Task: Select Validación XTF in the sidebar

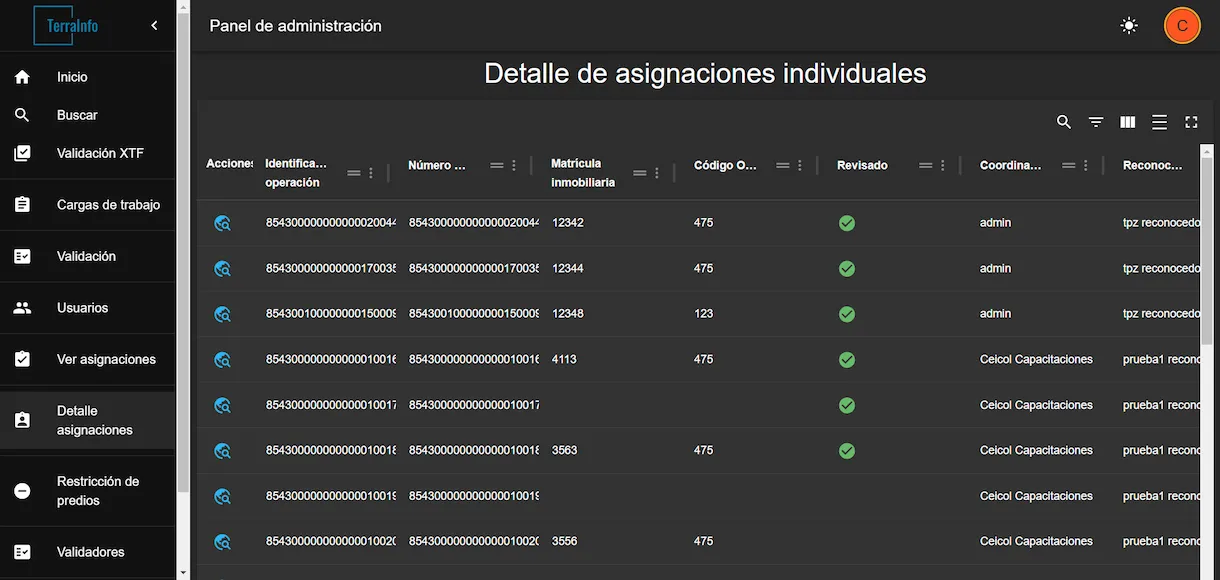Action: pyautogui.click(x=88, y=153)
